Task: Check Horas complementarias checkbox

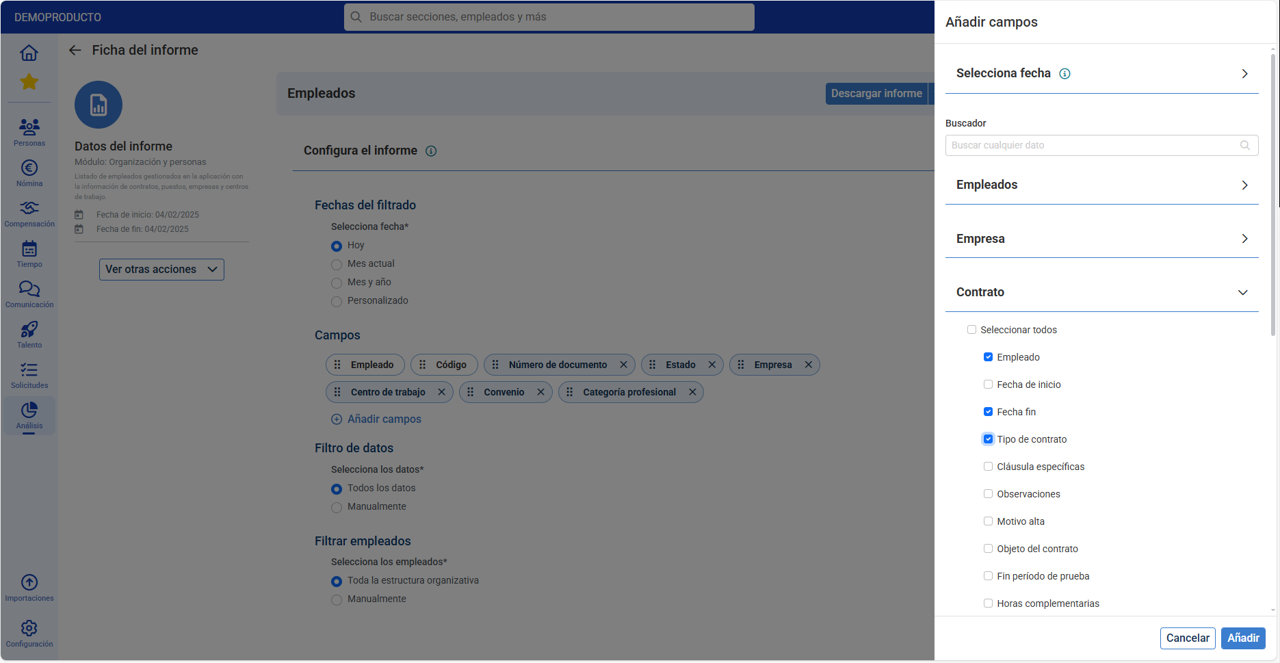Action: [x=988, y=604]
